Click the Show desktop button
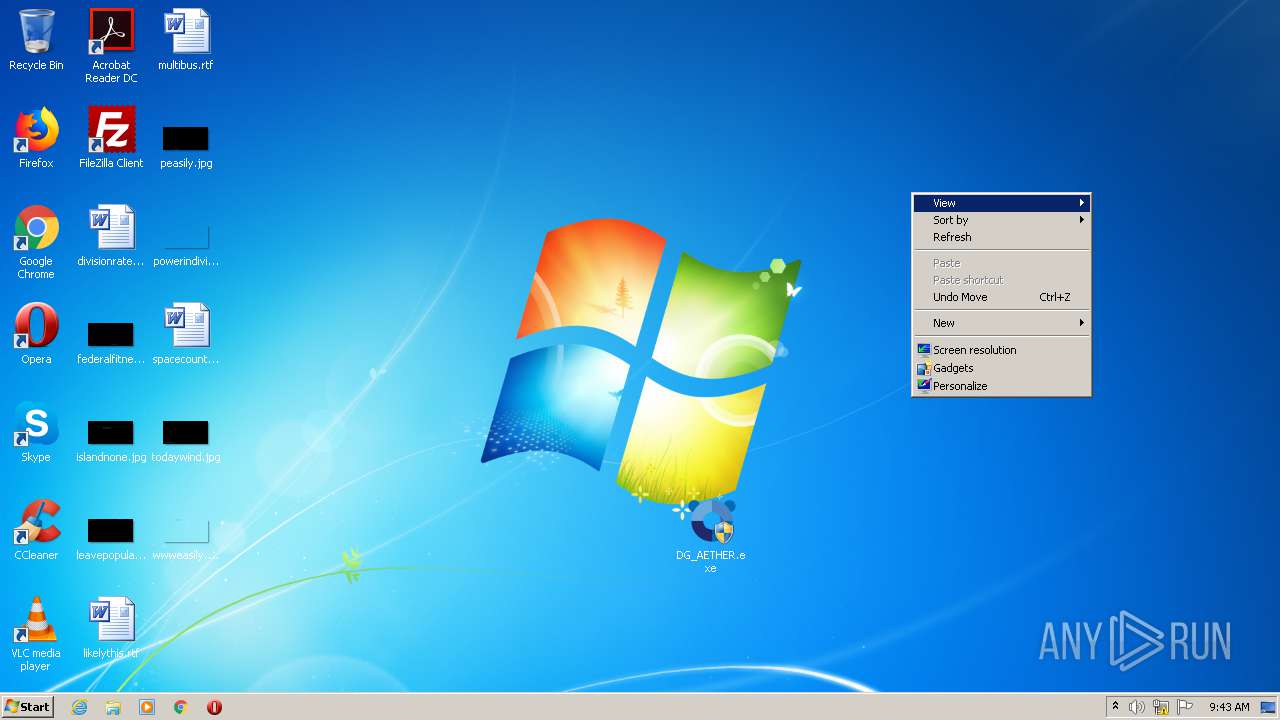This screenshot has width=1280, height=720. coord(1268,707)
